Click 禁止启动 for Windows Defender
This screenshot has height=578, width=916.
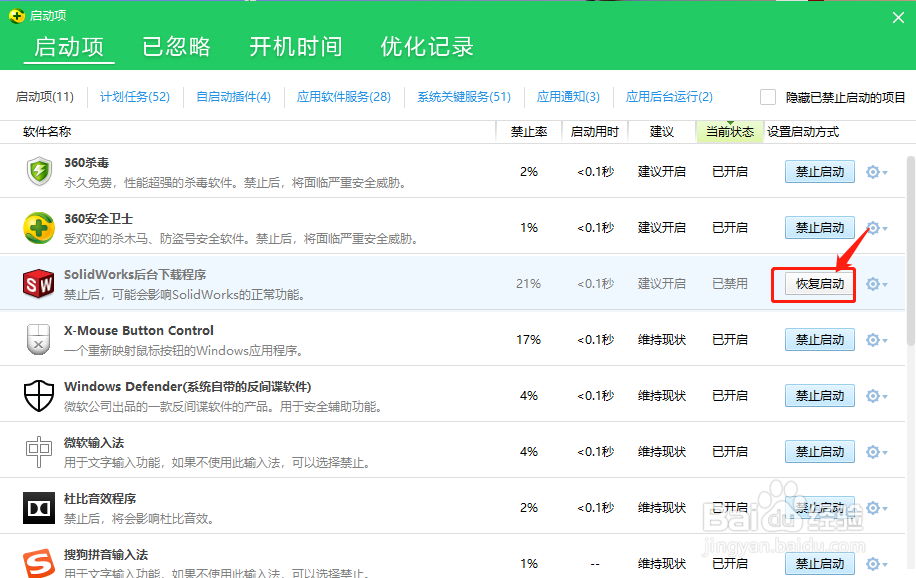(819, 396)
